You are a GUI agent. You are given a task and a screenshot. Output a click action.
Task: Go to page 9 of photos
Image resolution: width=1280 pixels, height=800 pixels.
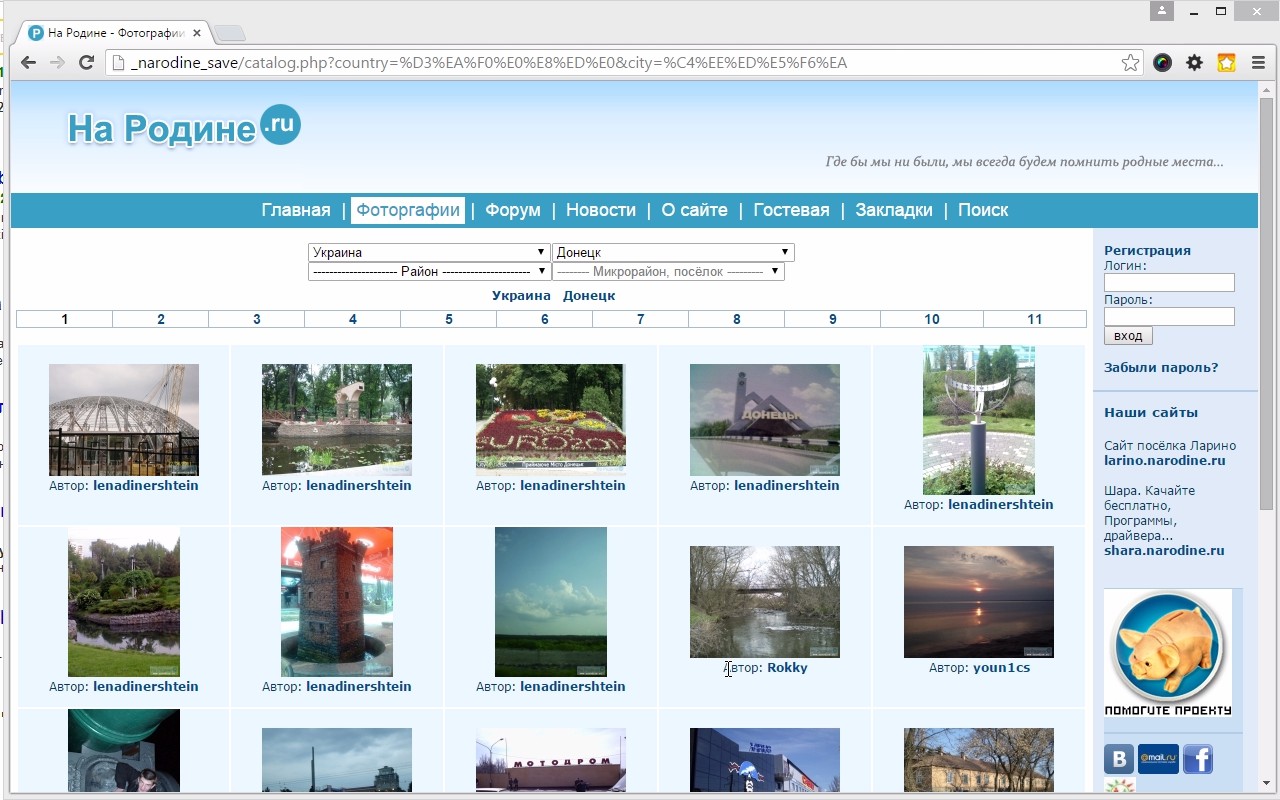coord(833,319)
